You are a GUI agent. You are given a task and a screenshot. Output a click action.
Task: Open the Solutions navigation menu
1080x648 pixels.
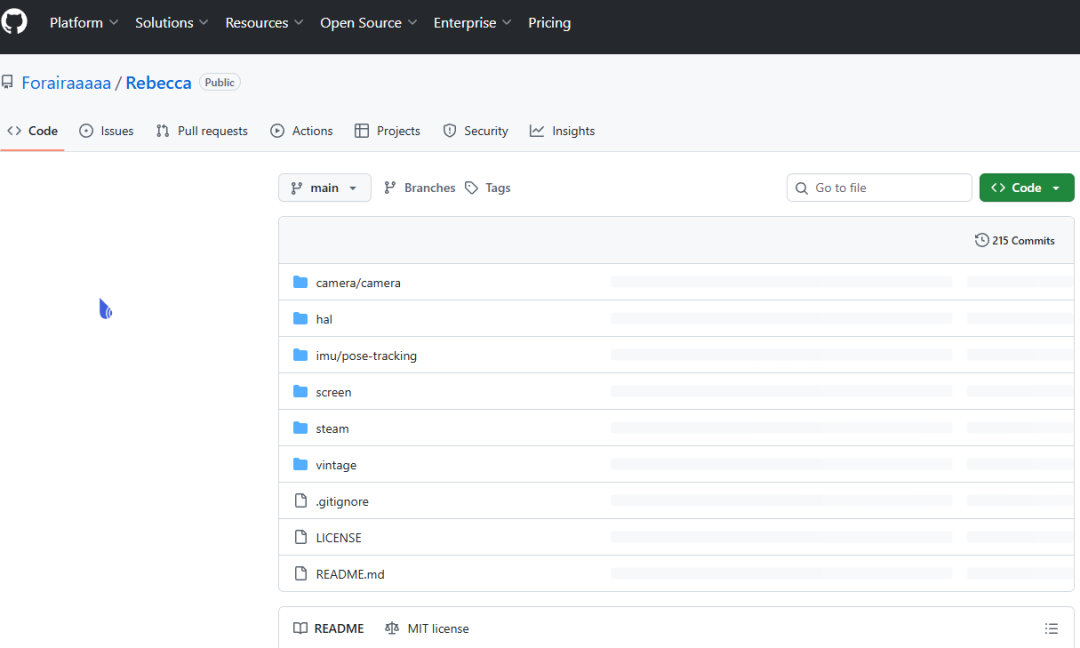coord(172,22)
